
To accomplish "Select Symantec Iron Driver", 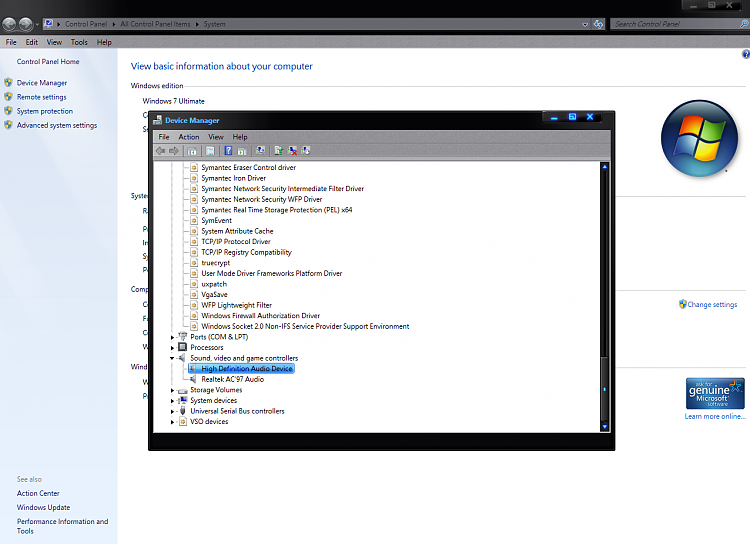I will point(233,178).
